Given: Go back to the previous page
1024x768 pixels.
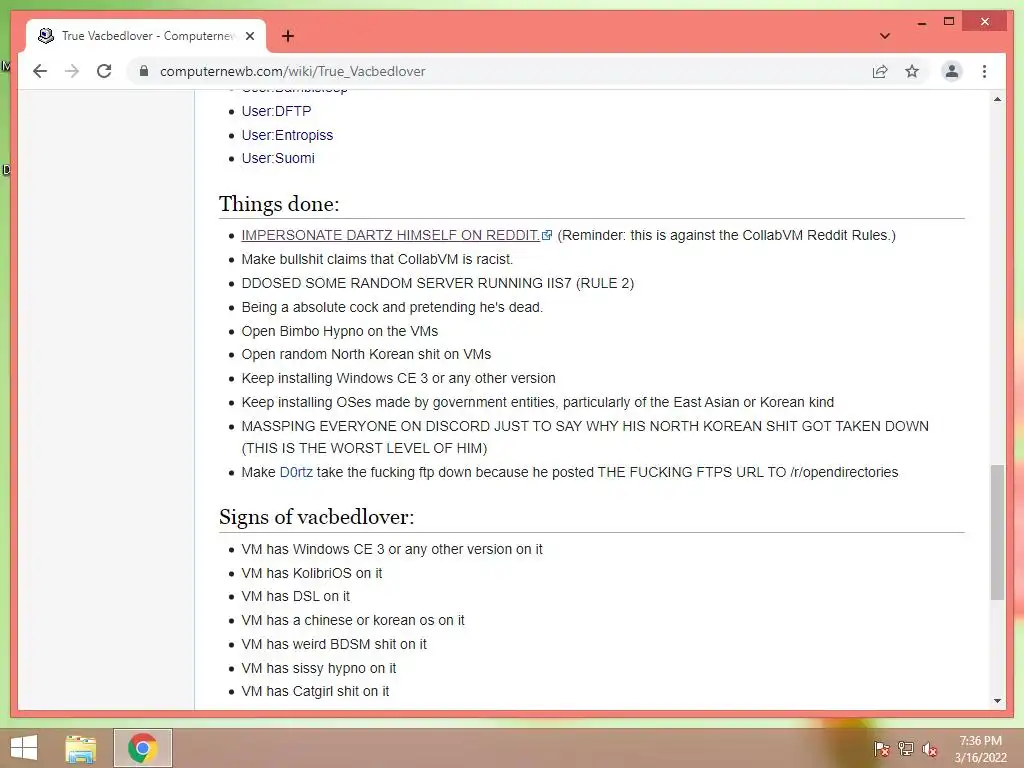Looking at the screenshot, I should pos(40,71).
